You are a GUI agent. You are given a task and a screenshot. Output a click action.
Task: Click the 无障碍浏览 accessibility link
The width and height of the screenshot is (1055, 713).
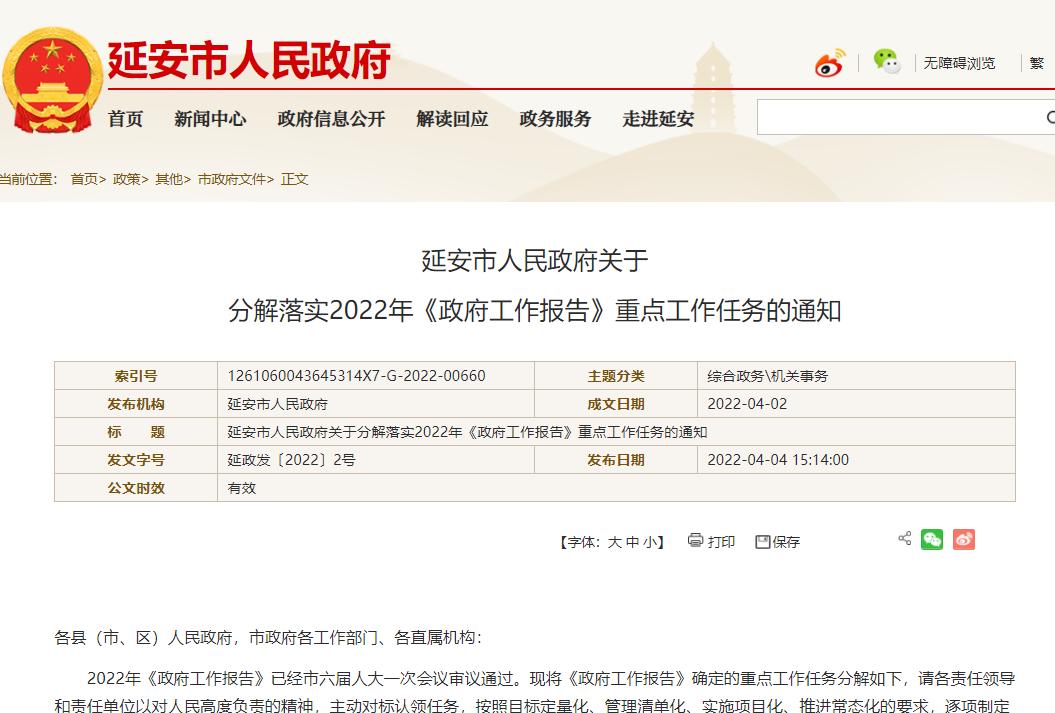point(959,63)
